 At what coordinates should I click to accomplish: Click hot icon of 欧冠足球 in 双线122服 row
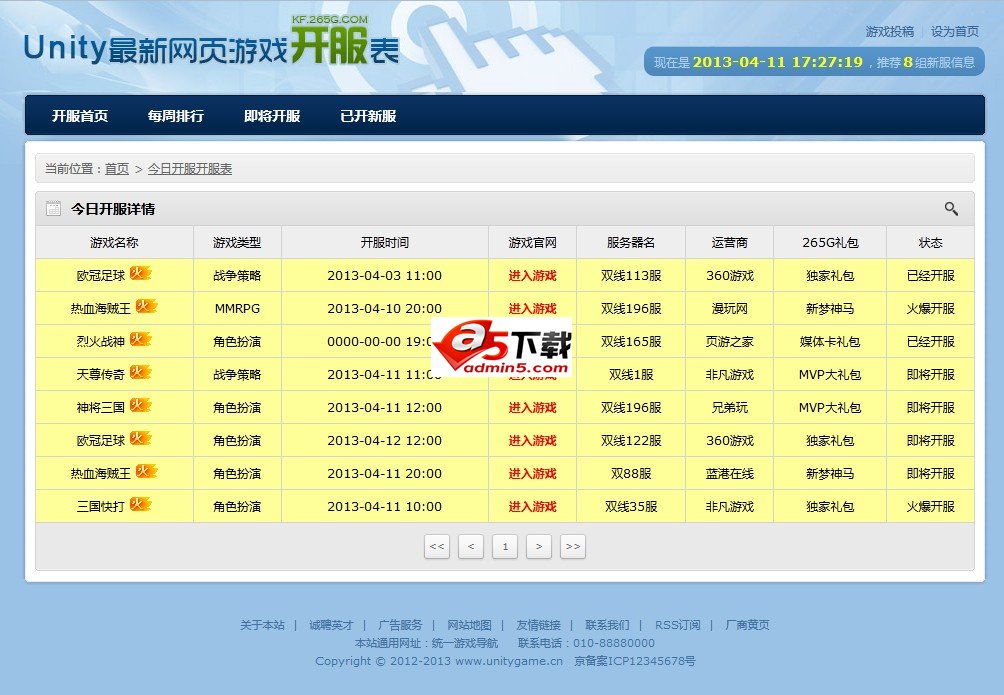point(140,438)
